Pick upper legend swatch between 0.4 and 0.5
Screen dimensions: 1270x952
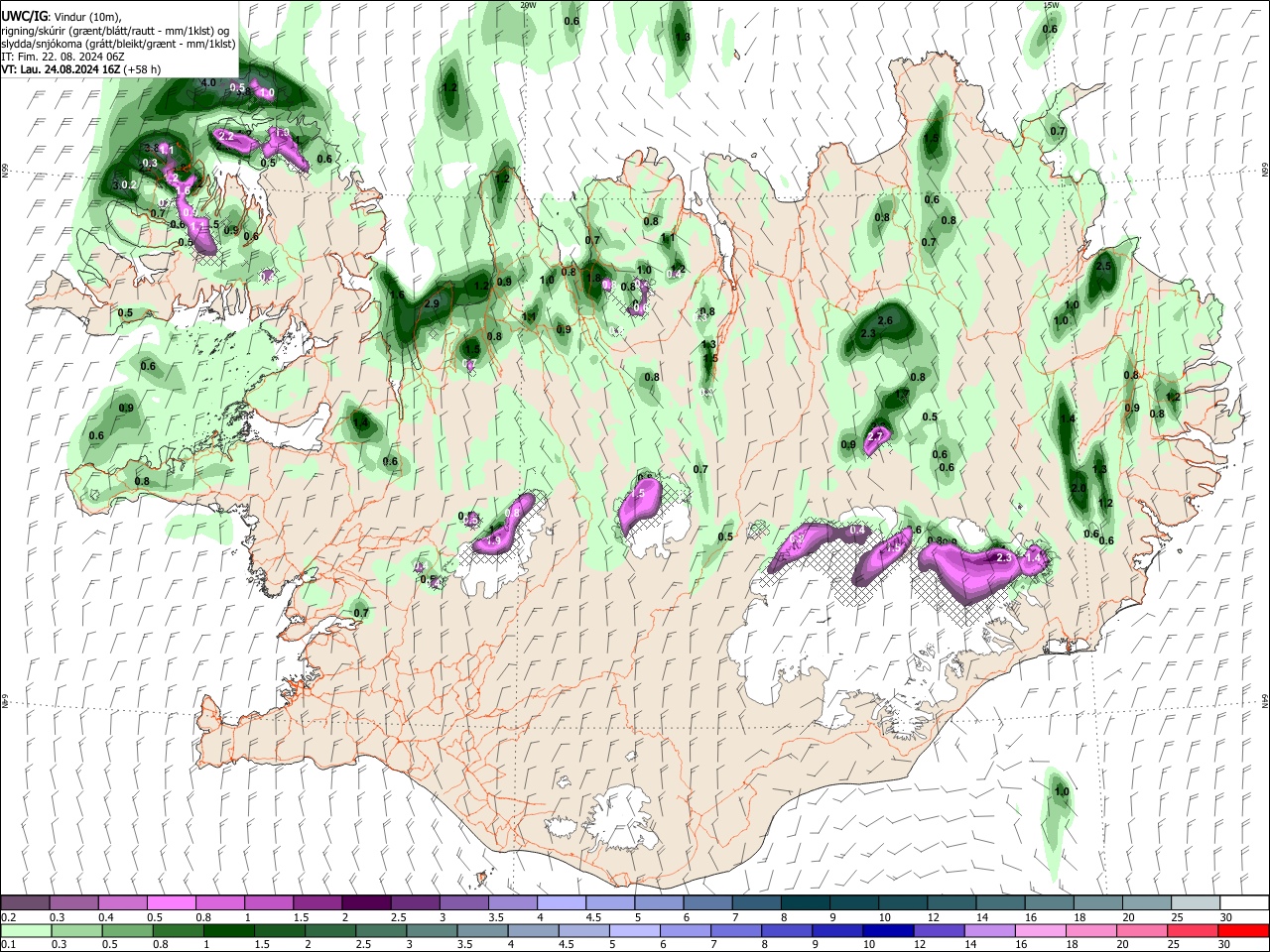tap(123, 903)
